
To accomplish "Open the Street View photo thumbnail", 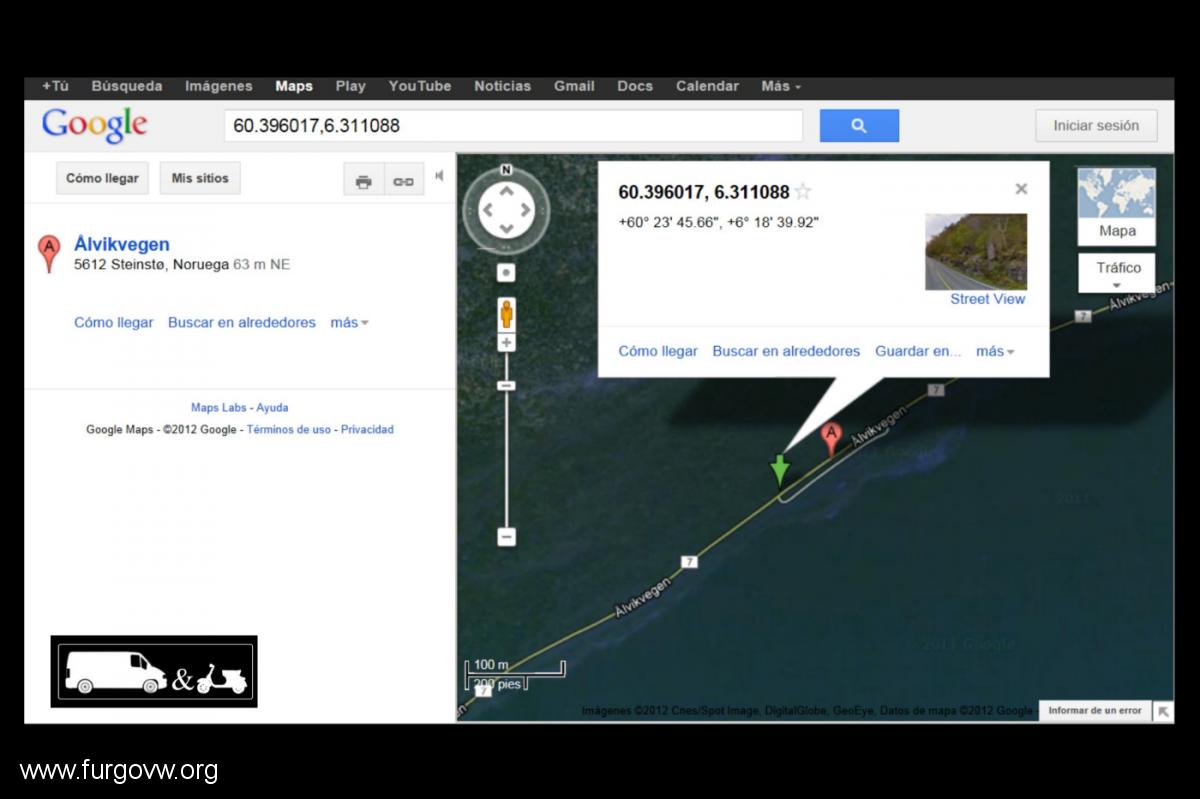I will click(976, 251).
